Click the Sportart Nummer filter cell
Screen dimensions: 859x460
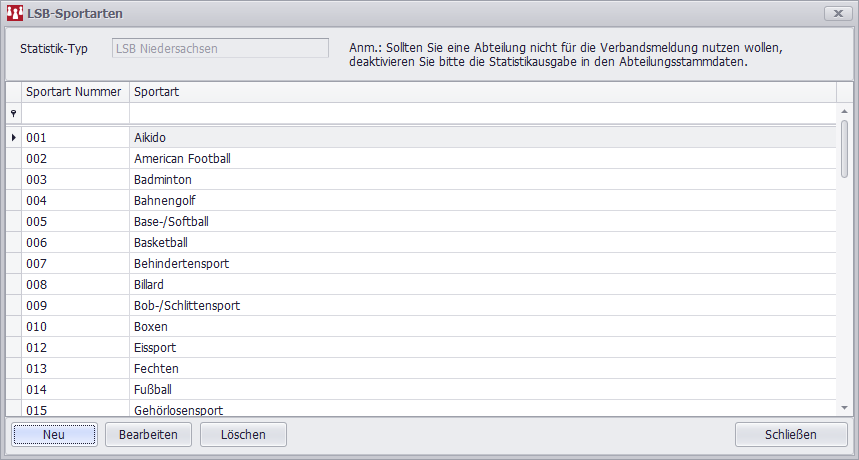[x=75, y=114]
